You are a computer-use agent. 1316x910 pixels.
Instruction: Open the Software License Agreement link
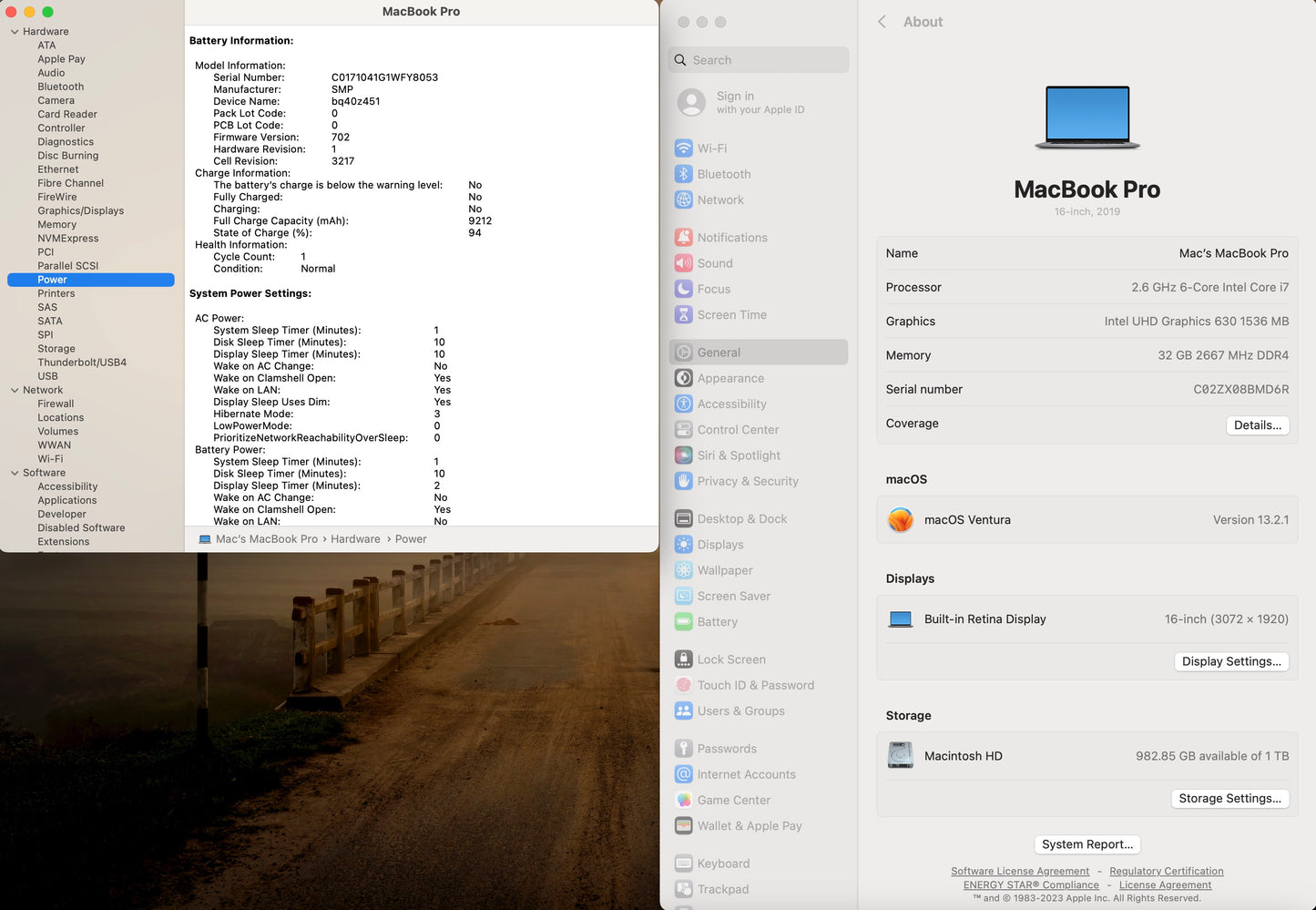pos(1020,871)
